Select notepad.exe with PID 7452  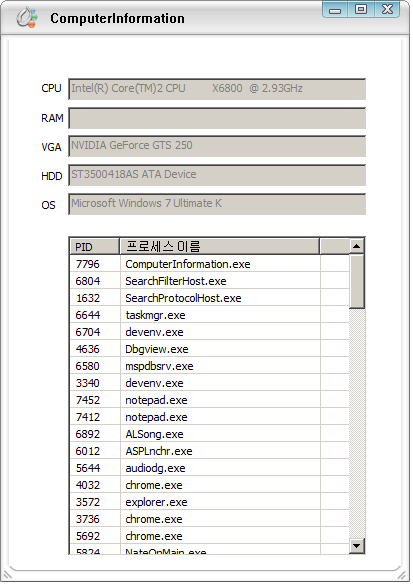[209, 400]
